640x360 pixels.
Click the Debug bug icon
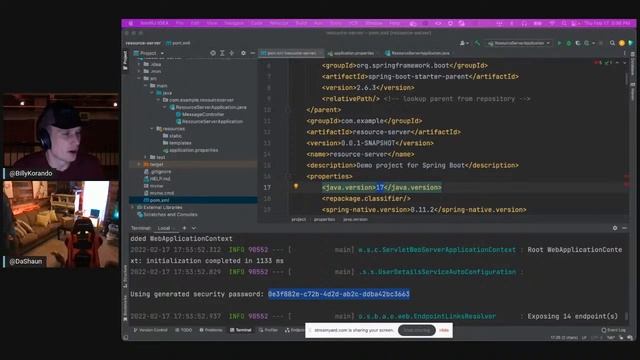(x=569, y=43)
